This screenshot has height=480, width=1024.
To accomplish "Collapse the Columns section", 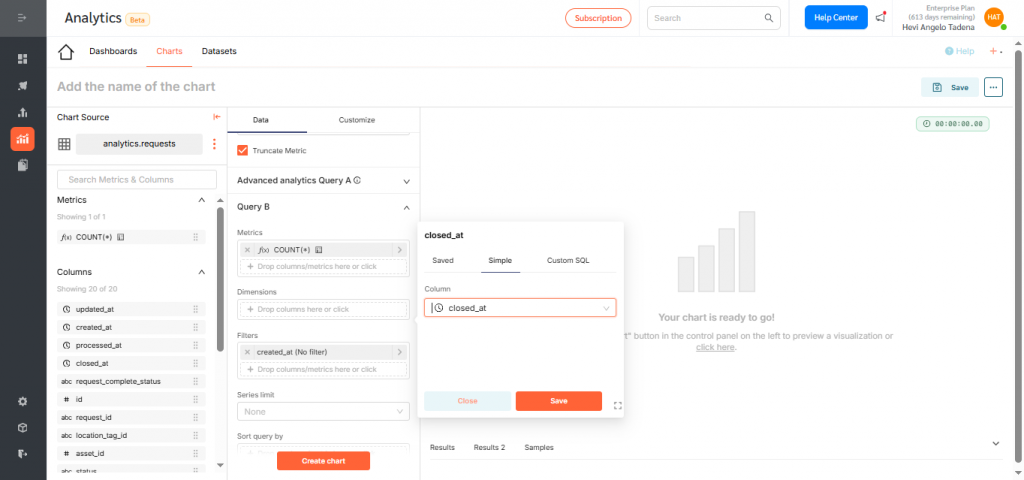I will pos(202,272).
